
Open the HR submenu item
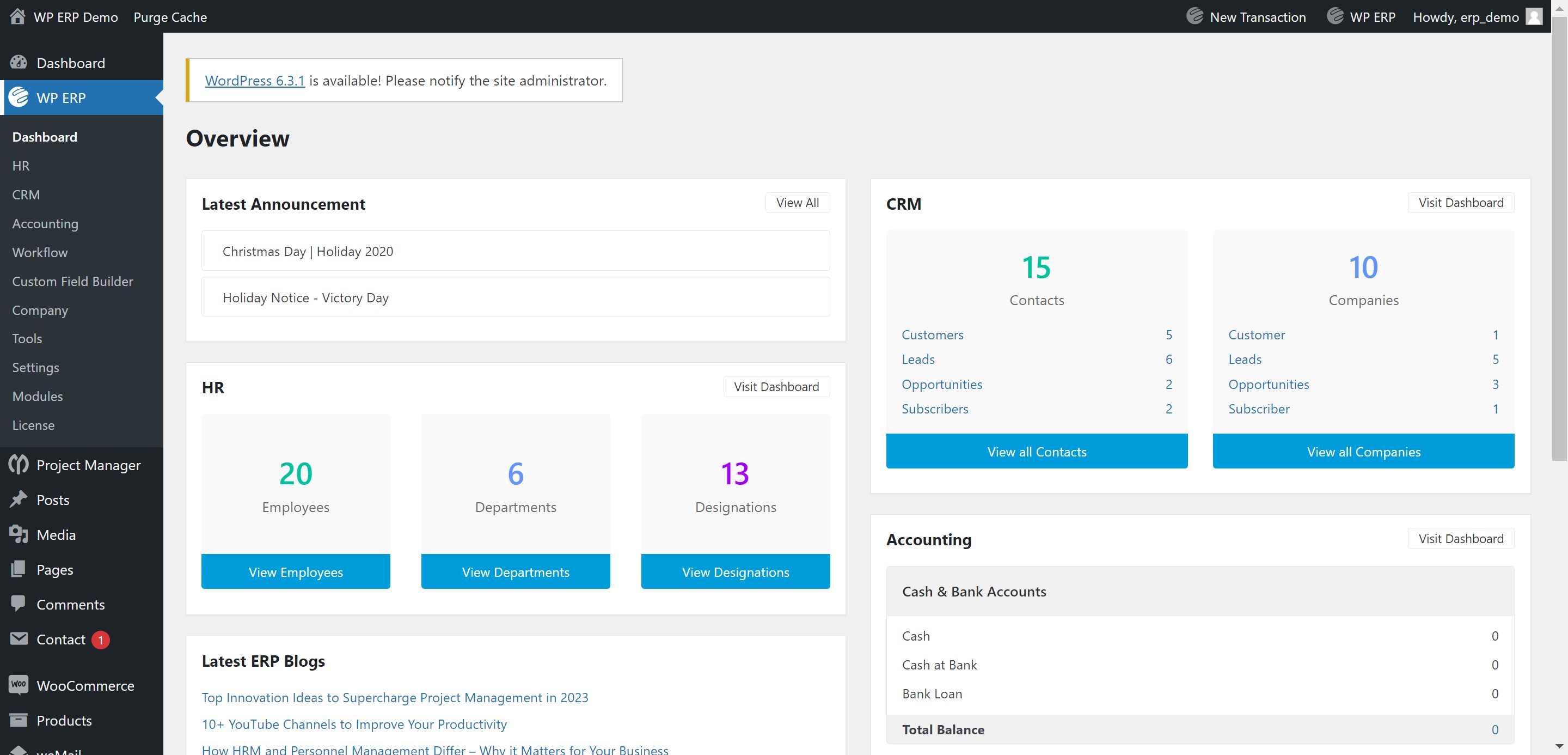tap(21, 166)
